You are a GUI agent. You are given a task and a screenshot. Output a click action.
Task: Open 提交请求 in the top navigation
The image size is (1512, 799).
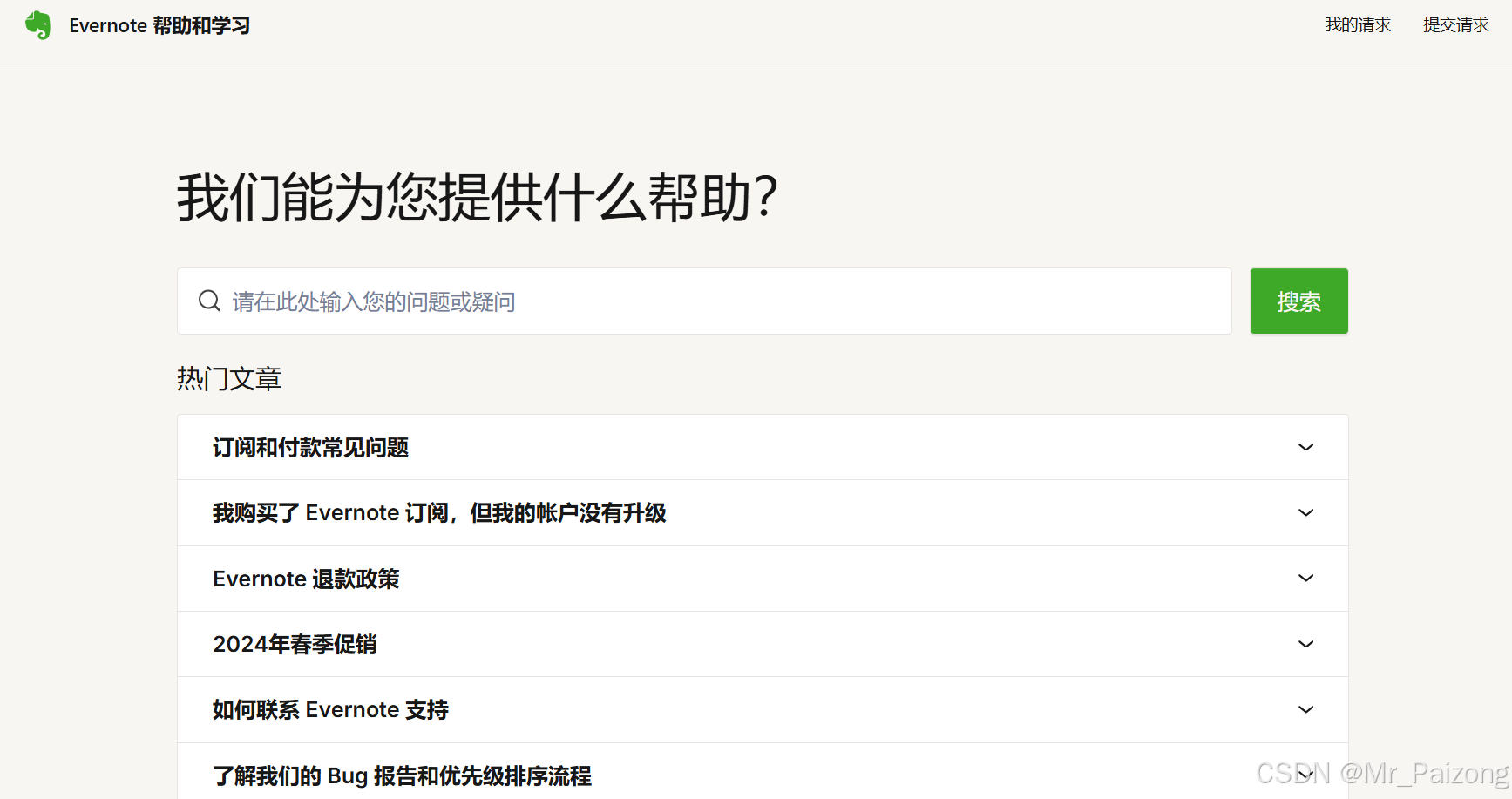coord(1456,25)
